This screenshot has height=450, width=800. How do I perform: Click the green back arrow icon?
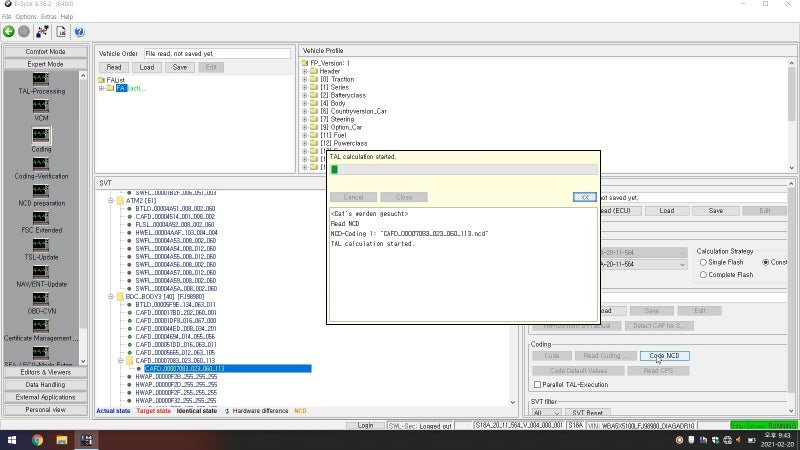9,32
